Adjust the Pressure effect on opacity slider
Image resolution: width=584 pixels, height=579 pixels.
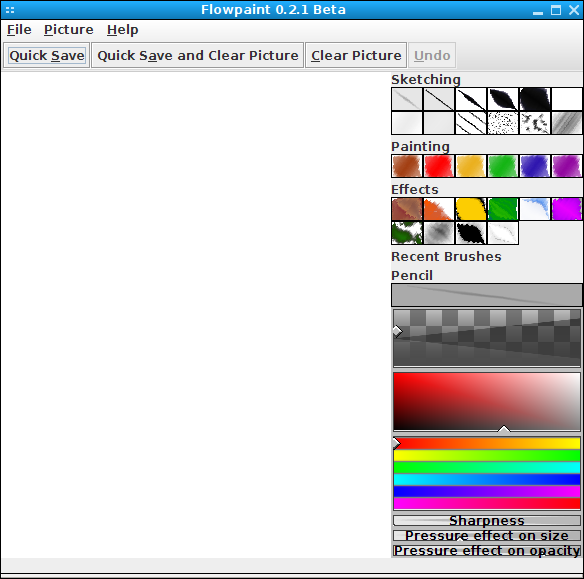tap(487, 550)
